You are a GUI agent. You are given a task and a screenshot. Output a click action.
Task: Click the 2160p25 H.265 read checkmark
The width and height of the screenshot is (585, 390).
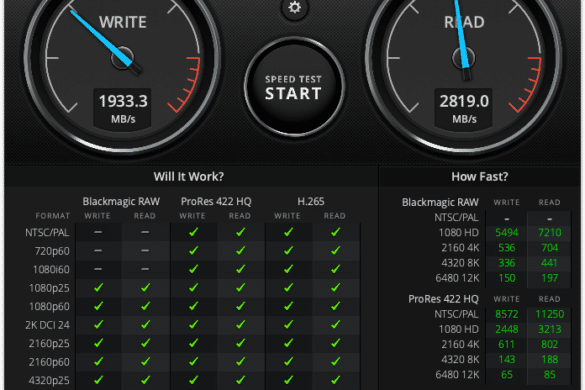335,343
